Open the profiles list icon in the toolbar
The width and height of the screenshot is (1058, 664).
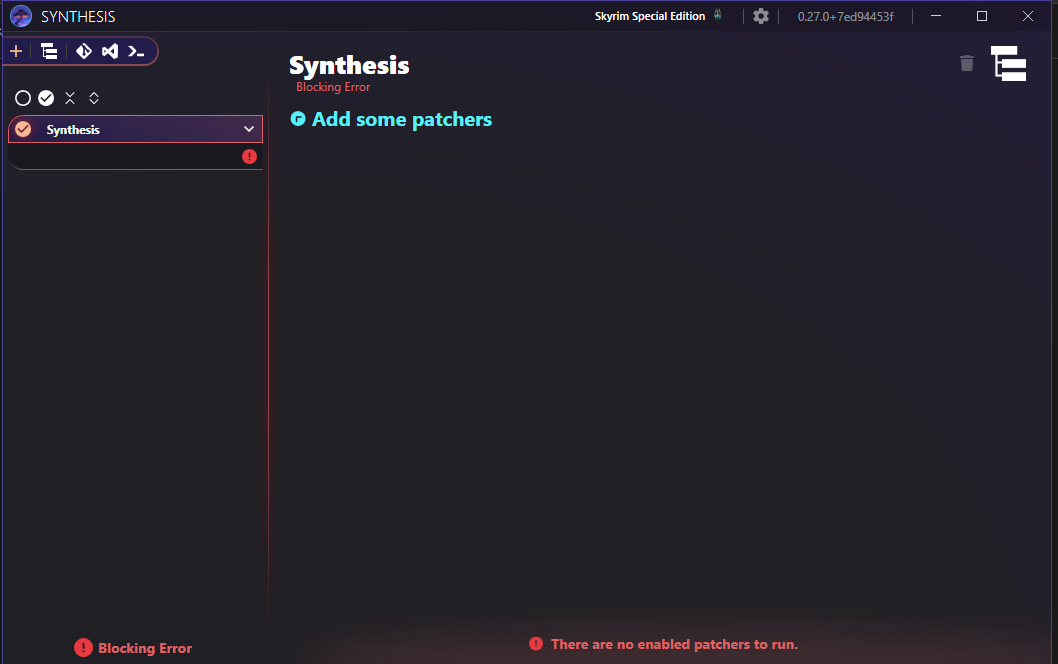[49, 51]
